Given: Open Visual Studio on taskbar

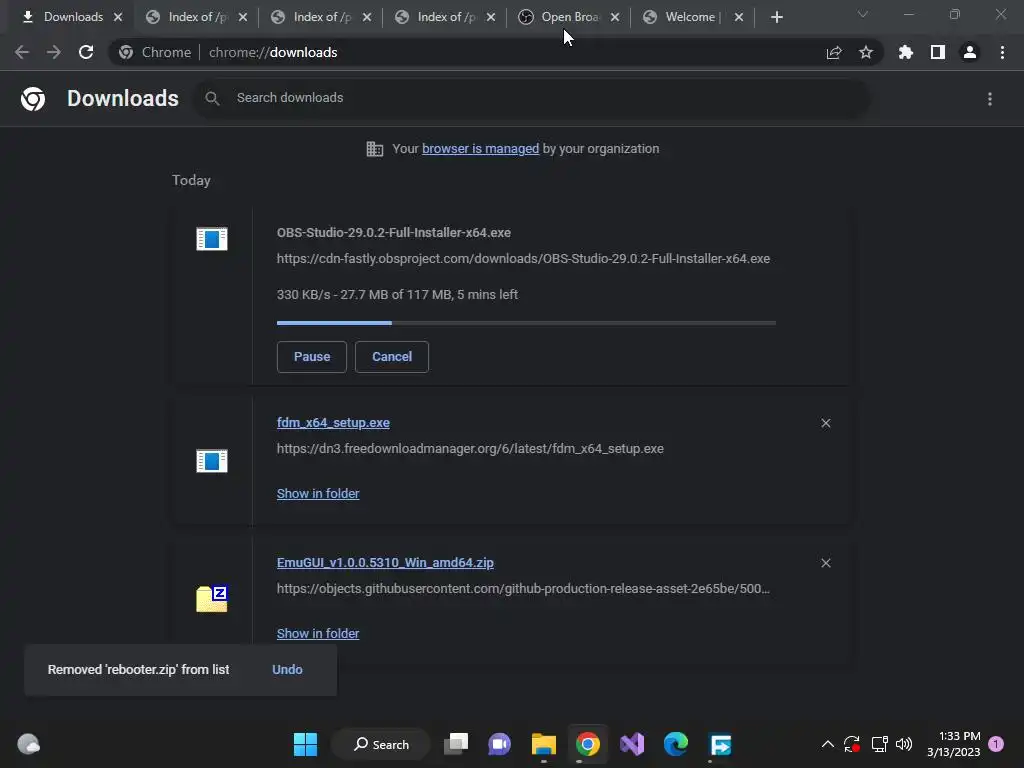Looking at the screenshot, I should pyautogui.click(x=632, y=744).
